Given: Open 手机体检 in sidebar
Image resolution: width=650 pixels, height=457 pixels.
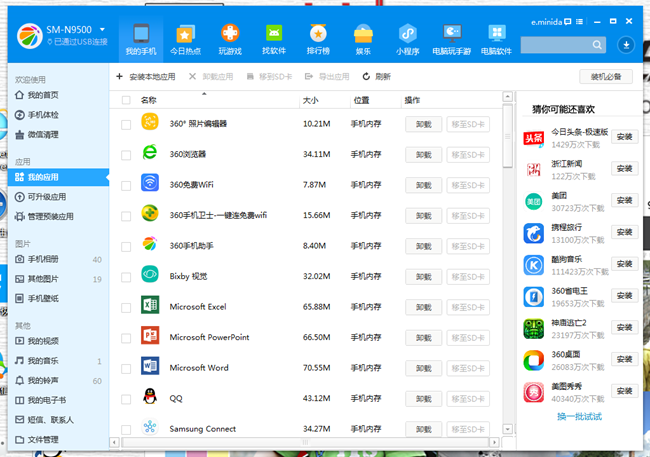Looking at the screenshot, I should coord(36,115).
